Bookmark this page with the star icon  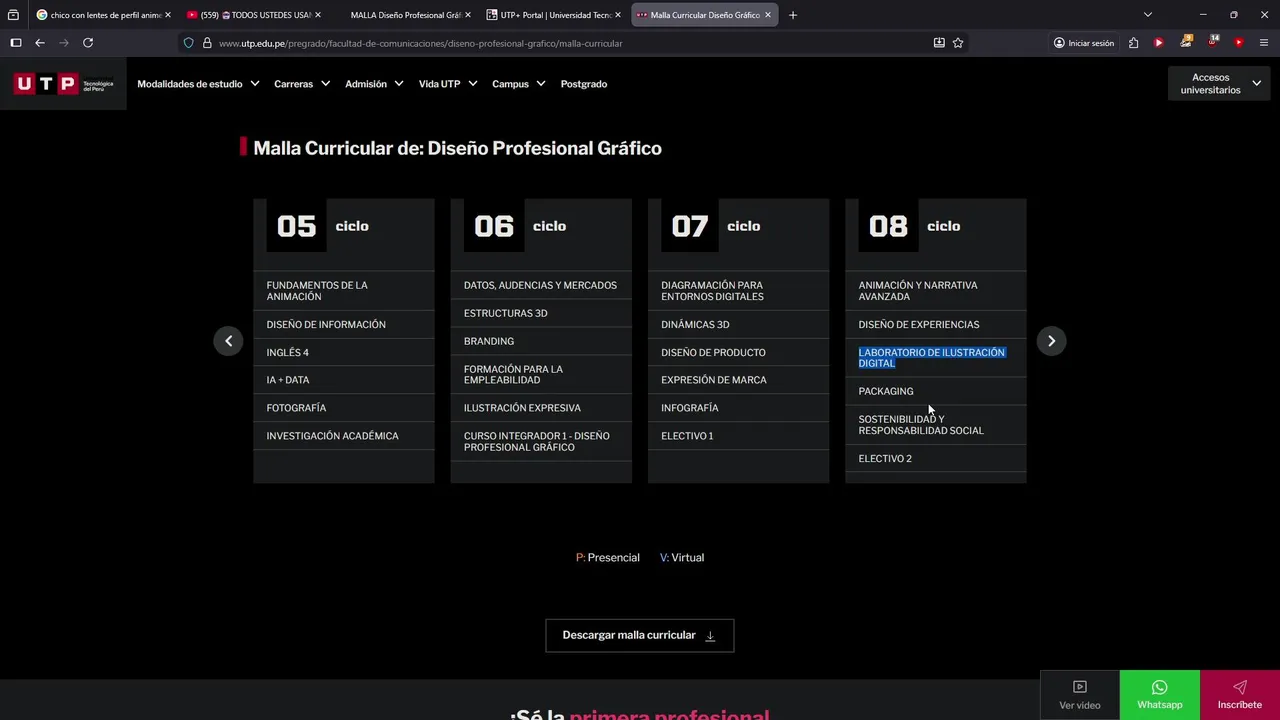(958, 43)
